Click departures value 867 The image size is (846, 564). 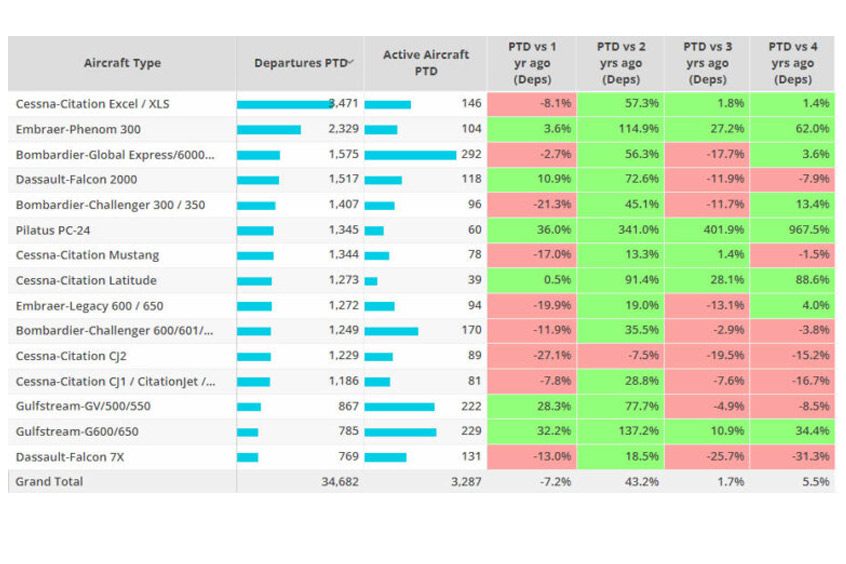[349, 406]
